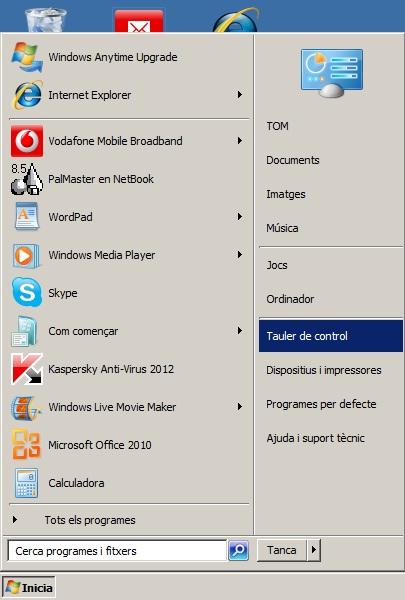The height and width of the screenshot is (600, 405).
Task: Click the Microsoft Office 2010 icon
Action: pyautogui.click(x=26, y=445)
